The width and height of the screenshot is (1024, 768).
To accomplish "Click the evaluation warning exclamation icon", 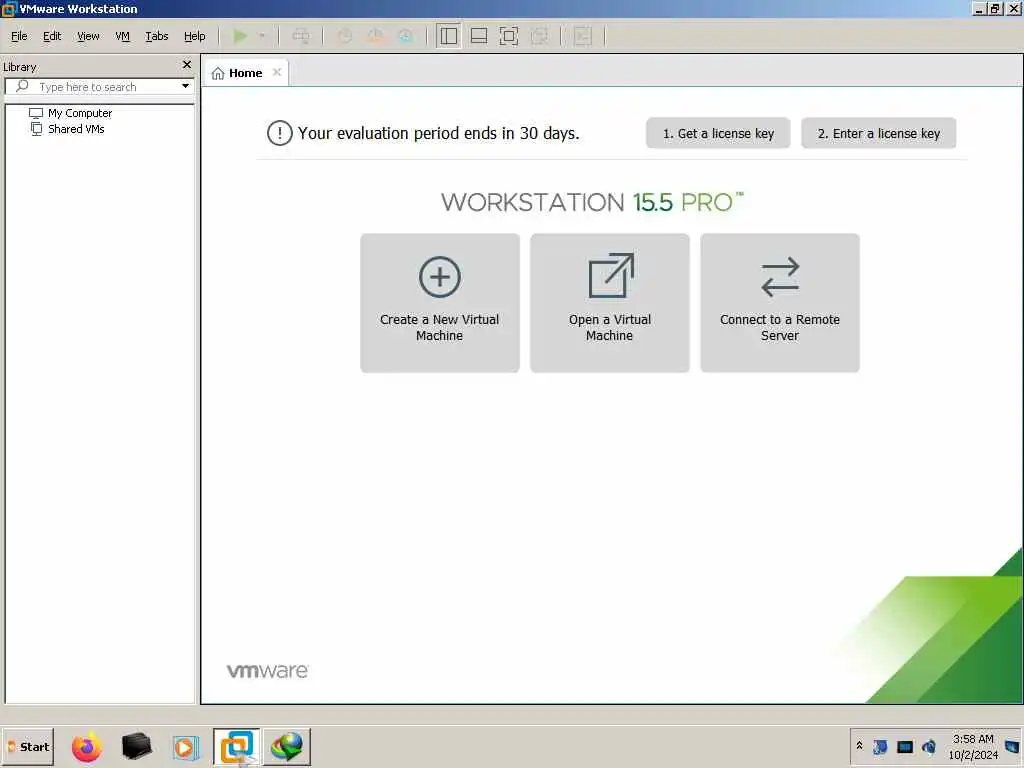I will coord(280,133).
